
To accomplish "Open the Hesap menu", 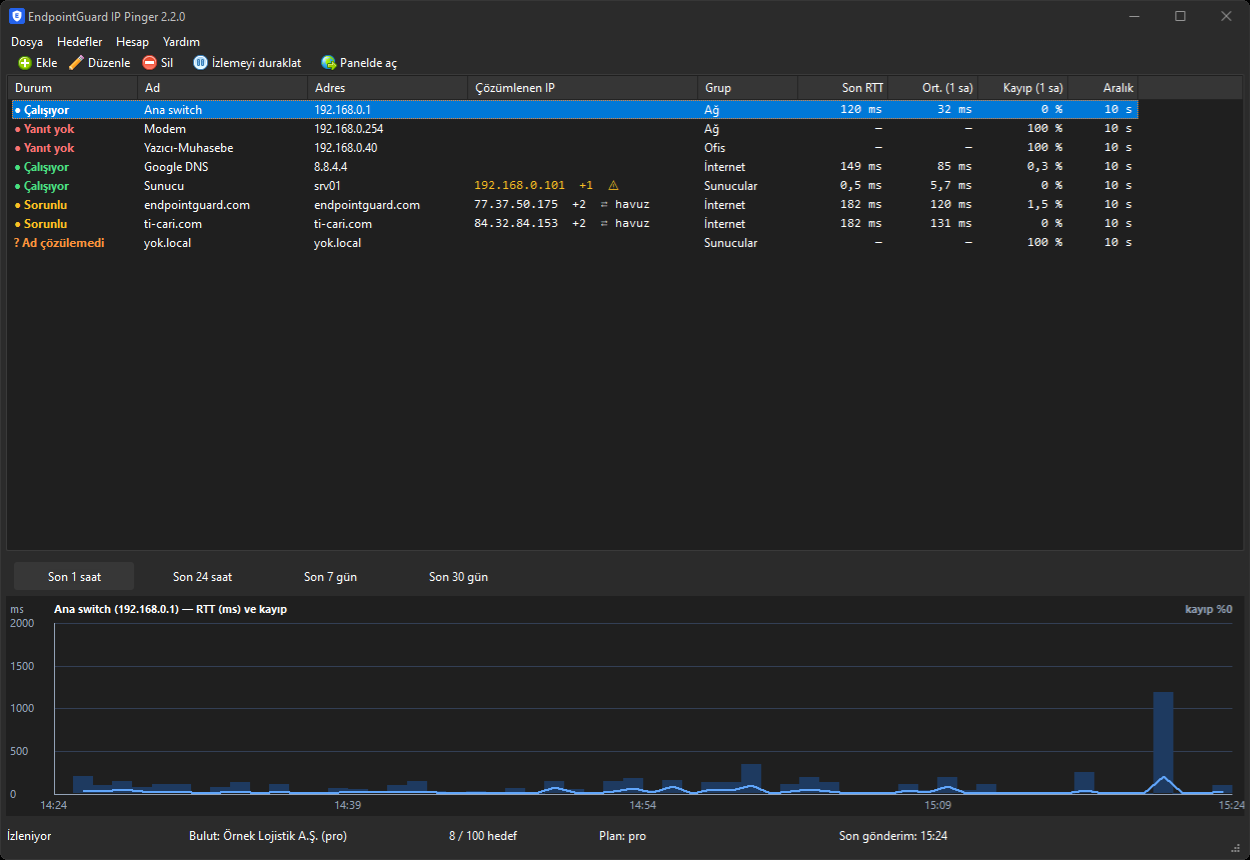I will 132,42.
